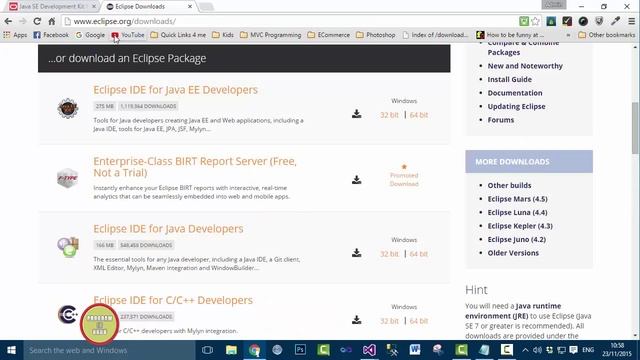This screenshot has height=360, width=640.
Task: Open the Other bookmarks folder
Action: click(607, 35)
